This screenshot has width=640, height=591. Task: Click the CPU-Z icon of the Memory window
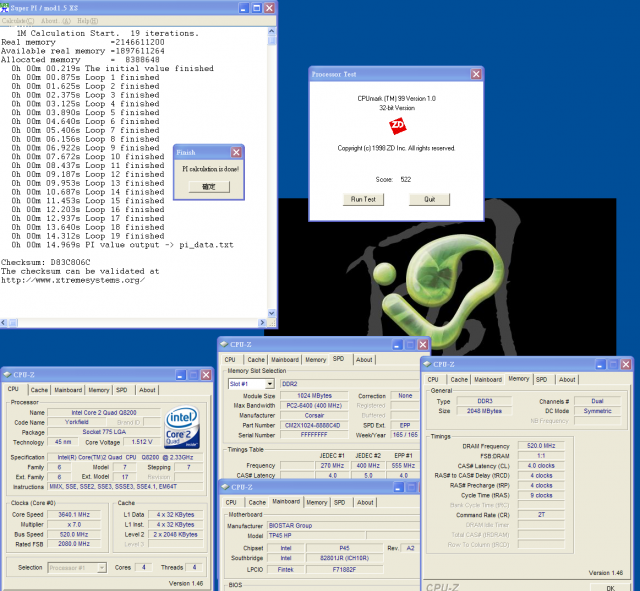point(427,364)
